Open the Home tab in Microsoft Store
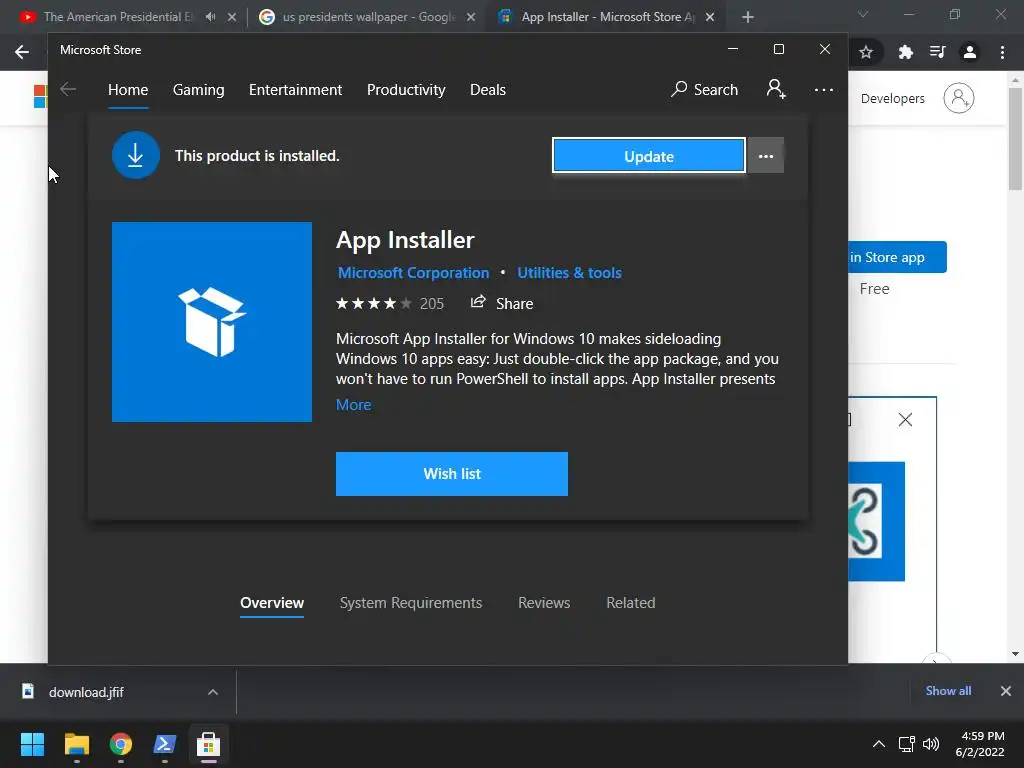Viewport: 1024px width, 768px height. tap(128, 89)
